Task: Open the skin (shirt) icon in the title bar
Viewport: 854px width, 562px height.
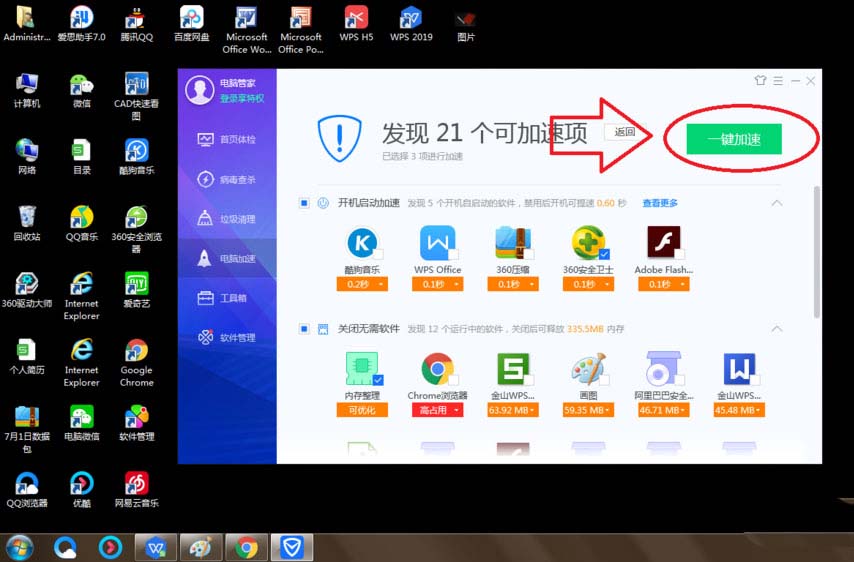Action: (760, 81)
